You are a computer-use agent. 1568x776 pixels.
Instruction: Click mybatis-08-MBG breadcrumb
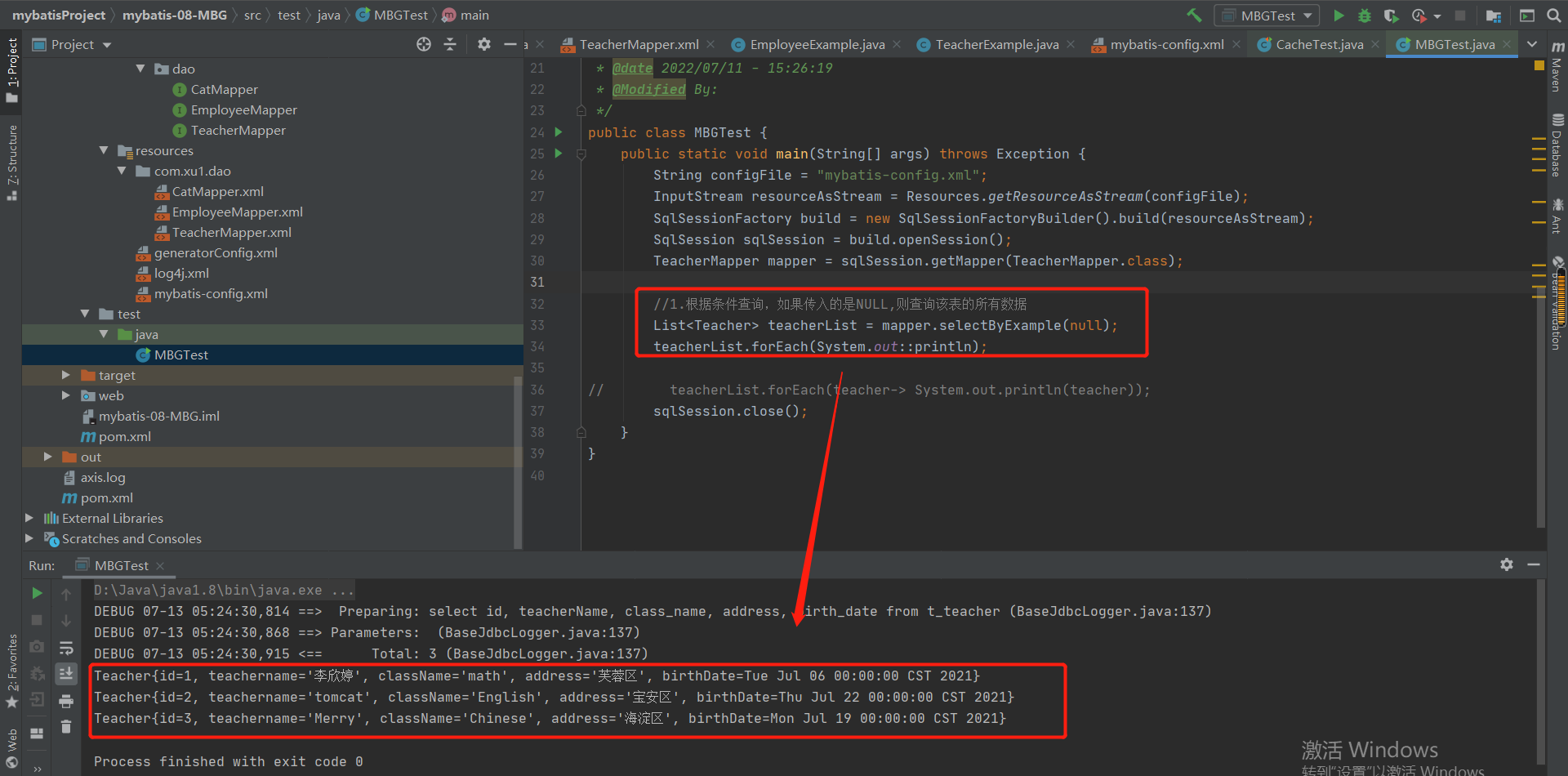pyautogui.click(x=175, y=15)
